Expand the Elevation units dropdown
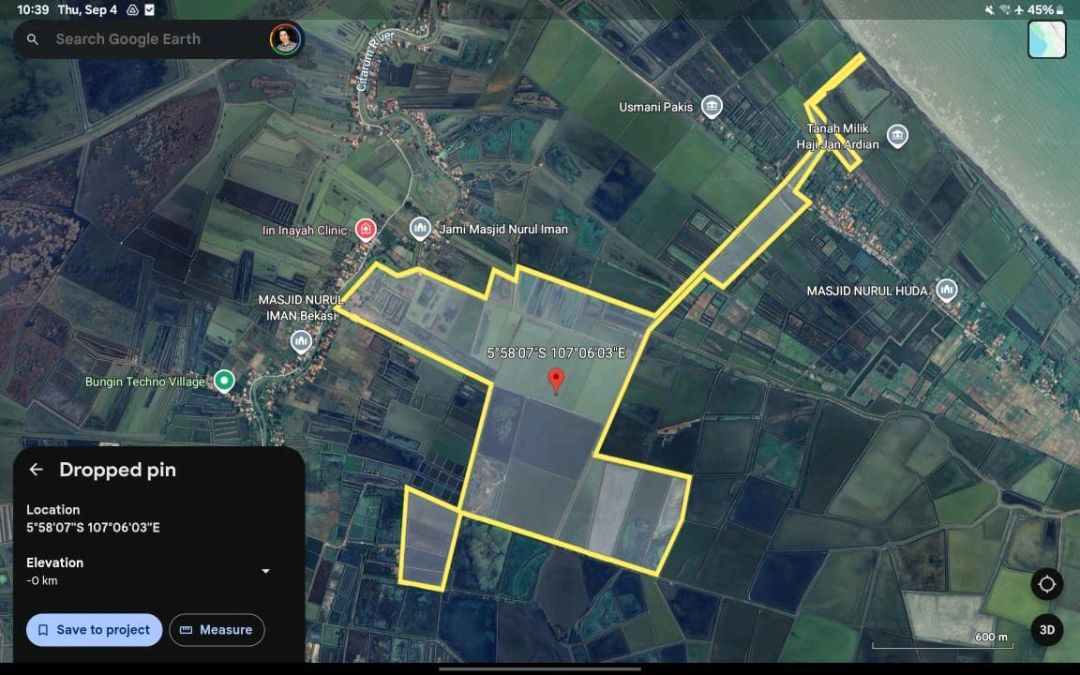The image size is (1080, 675). pos(265,571)
